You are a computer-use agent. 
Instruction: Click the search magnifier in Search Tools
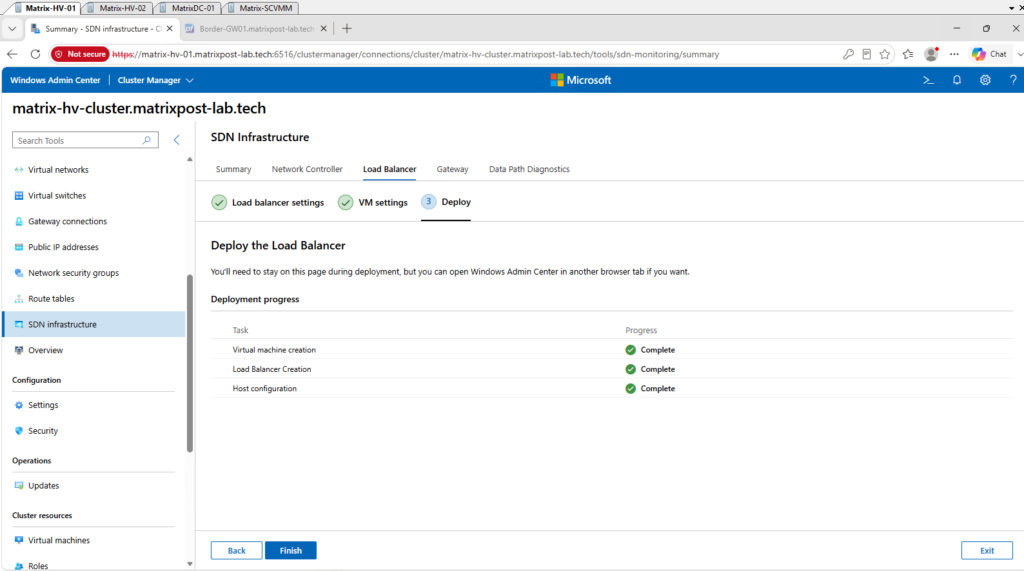point(147,140)
